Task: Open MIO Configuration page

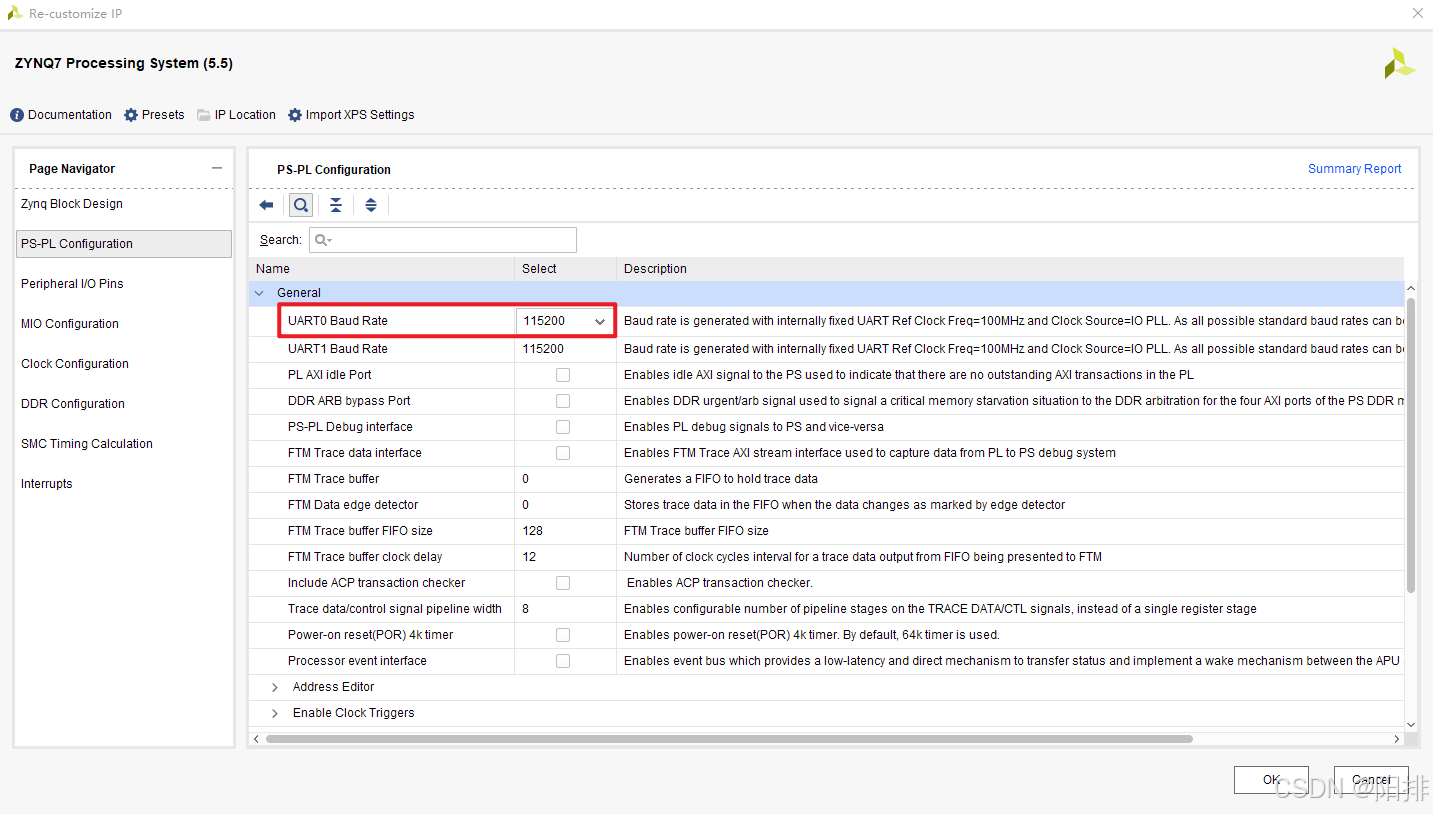Action: pyautogui.click(x=70, y=324)
